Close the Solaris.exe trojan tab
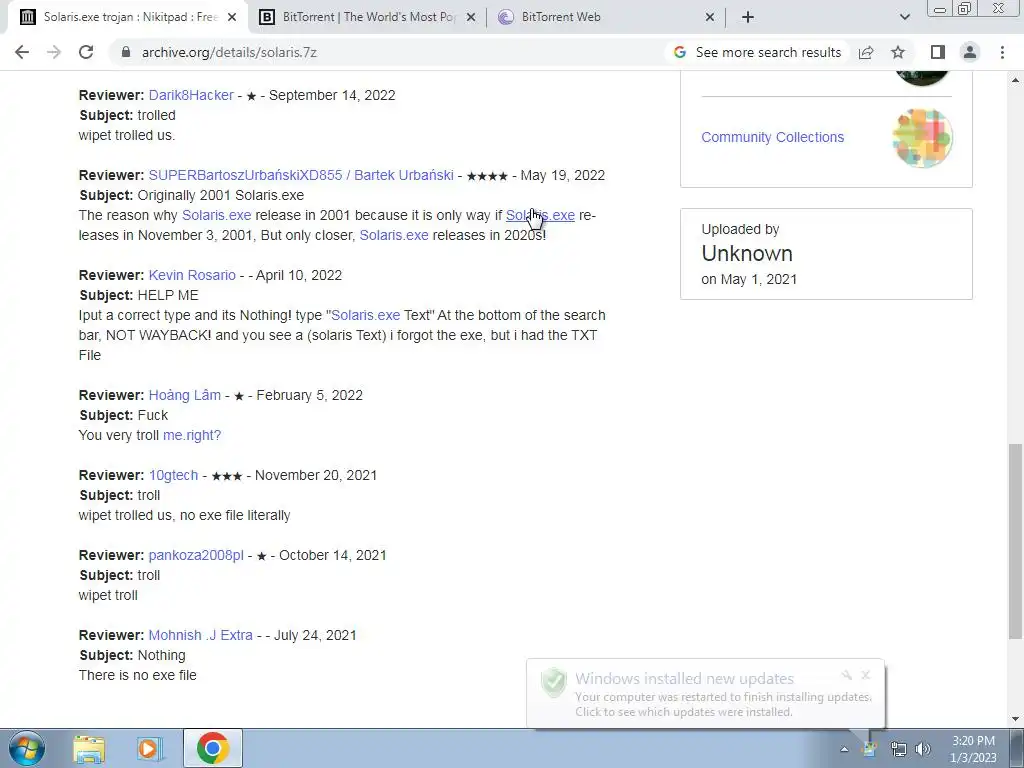This screenshot has height=768, width=1024. point(232,17)
